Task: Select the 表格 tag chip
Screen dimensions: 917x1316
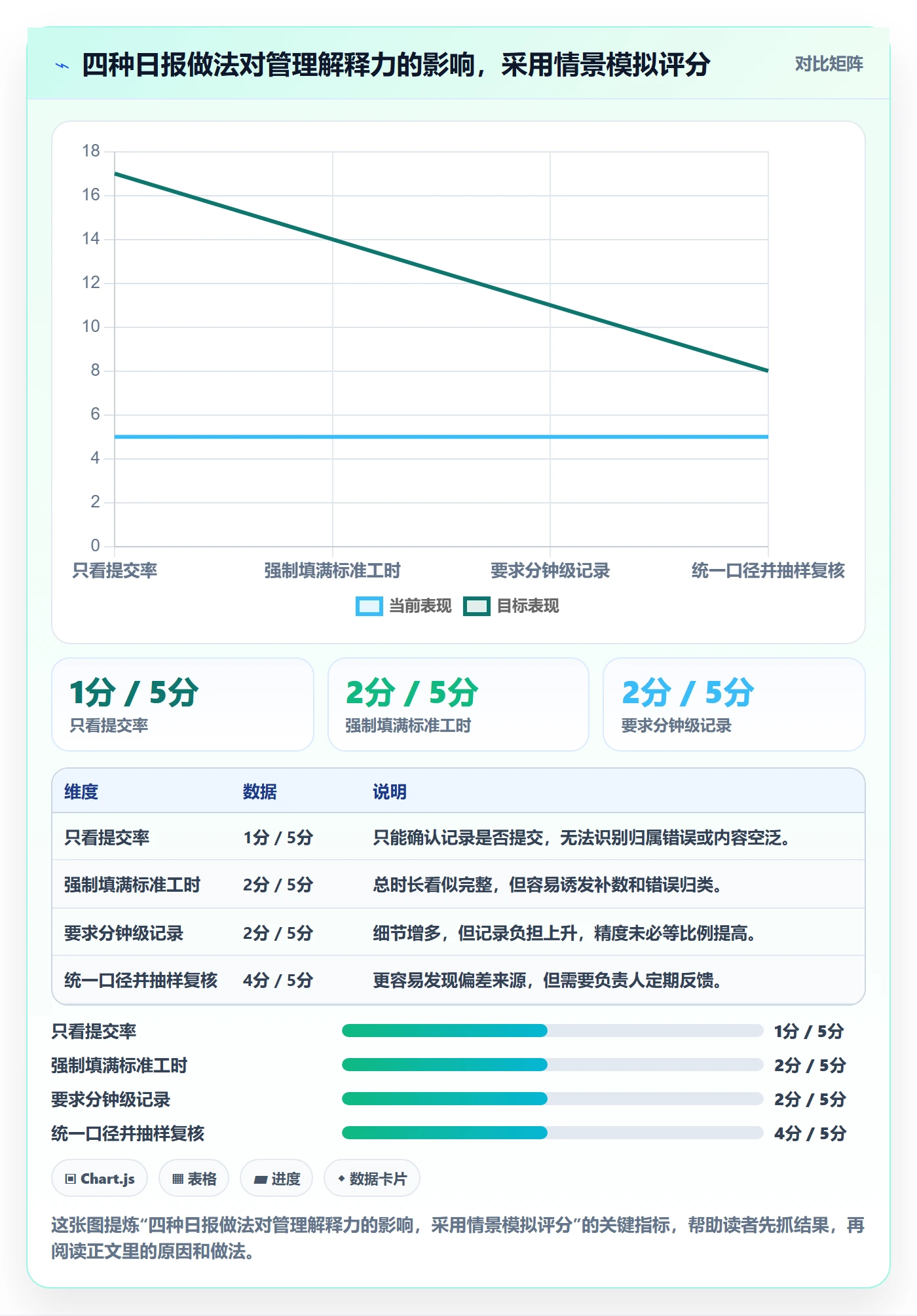Action: 194,1179
